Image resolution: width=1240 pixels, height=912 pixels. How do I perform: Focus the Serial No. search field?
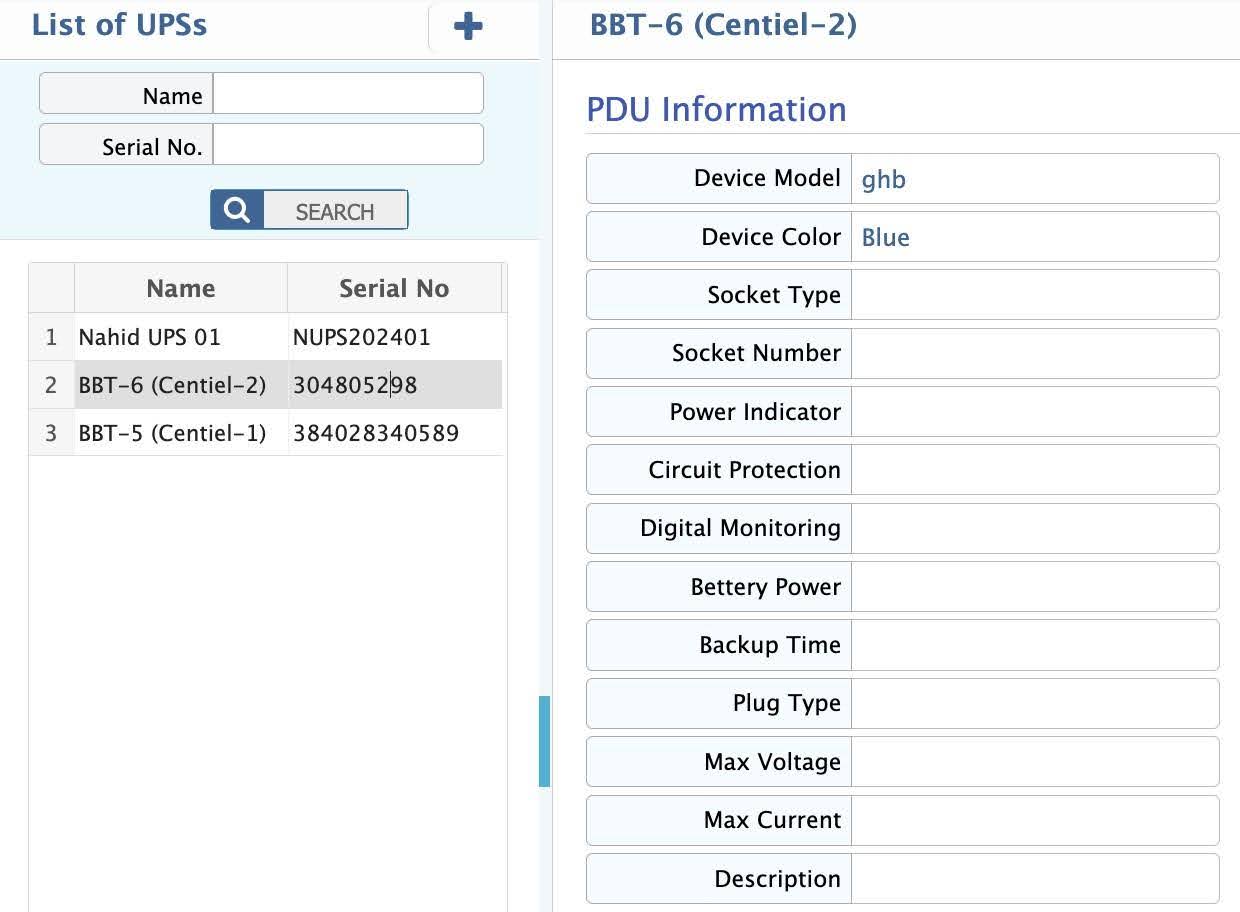pyautogui.click(x=348, y=145)
